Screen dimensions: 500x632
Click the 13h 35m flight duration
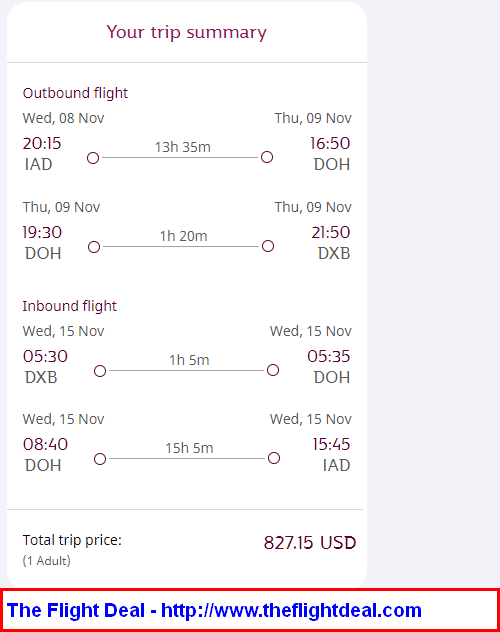point(183,147)
